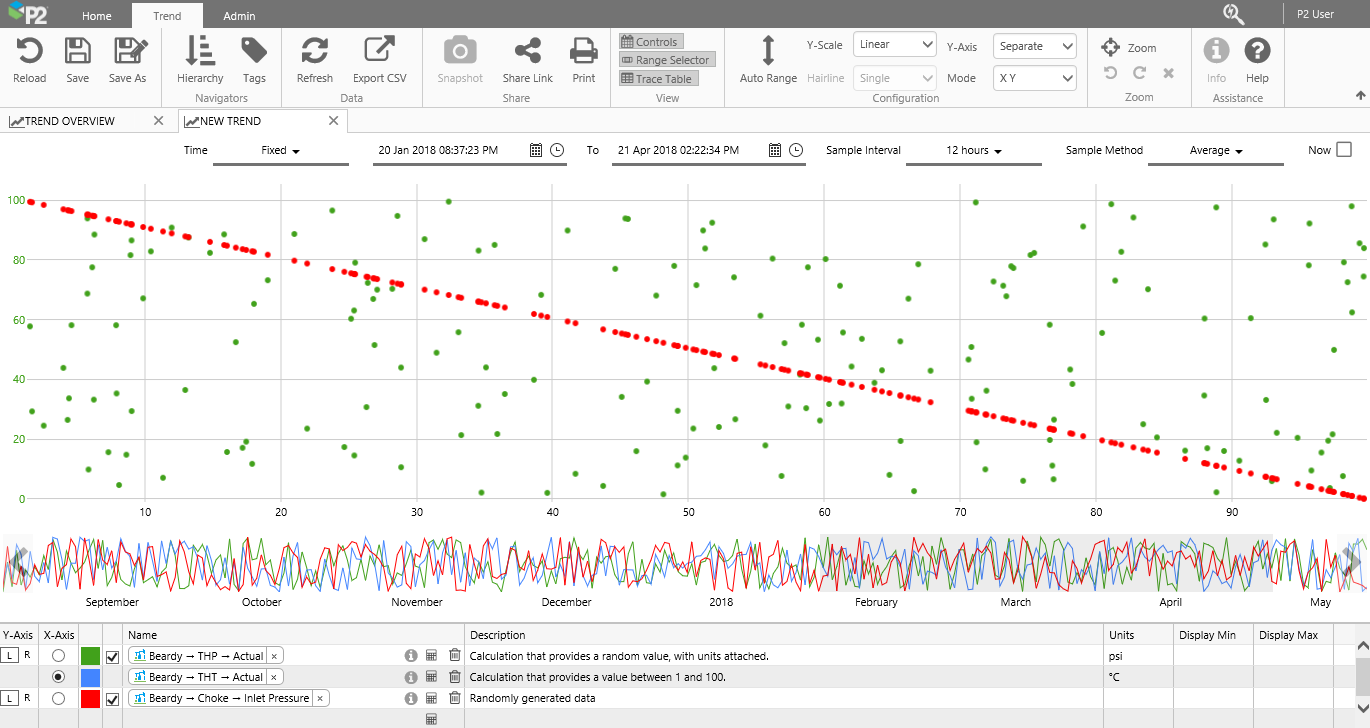This screenshot has width=1370, height=728.
Task: Apply Auto Range to the chart
Action: coord(768,51)
